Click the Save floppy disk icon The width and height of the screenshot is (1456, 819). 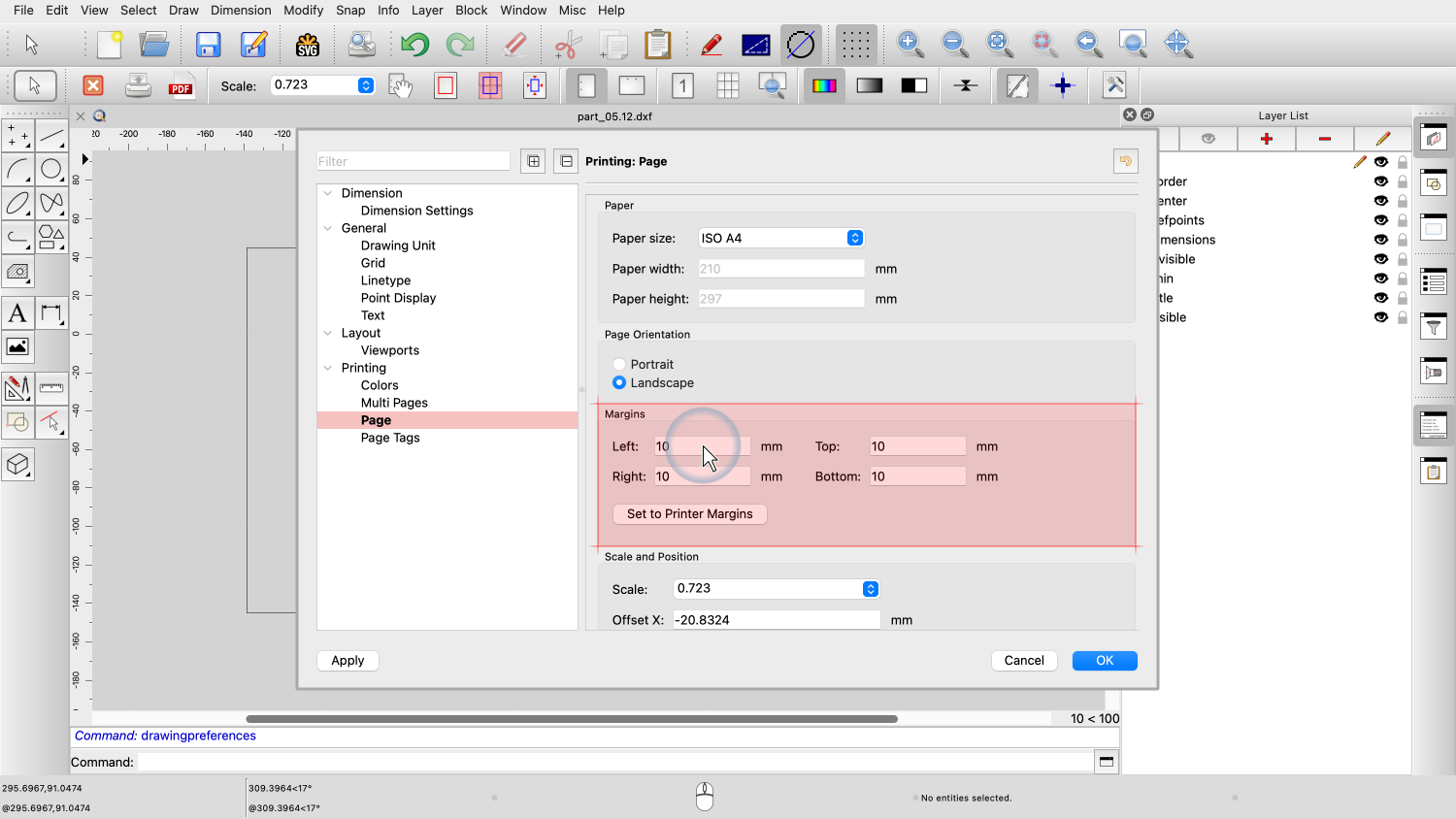coord(208,45)
